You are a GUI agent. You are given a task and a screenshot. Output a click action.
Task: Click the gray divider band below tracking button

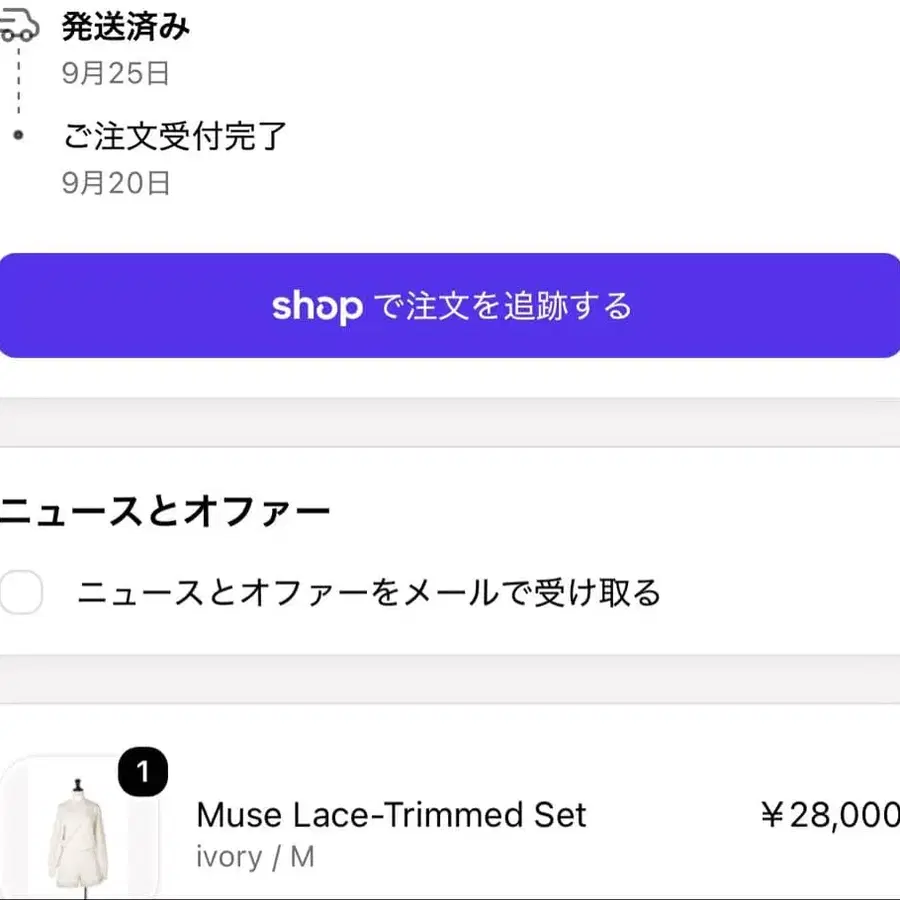click(x=450, y=422)
